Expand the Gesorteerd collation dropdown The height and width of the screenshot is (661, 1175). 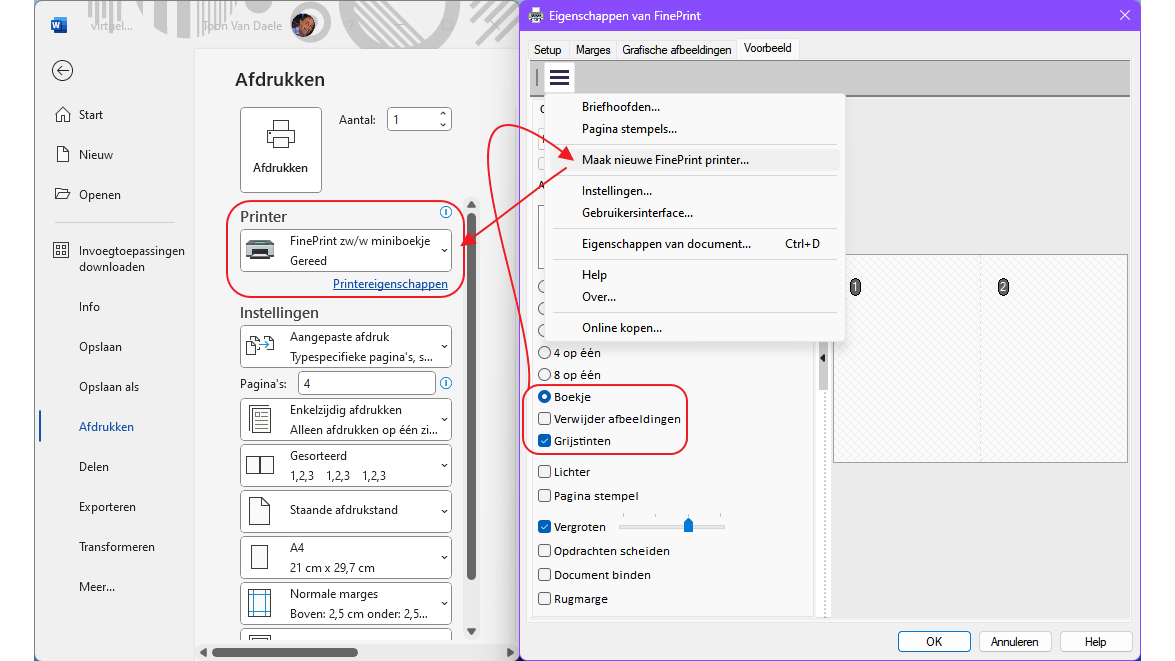pyautogui.click(x=345, y=465)
